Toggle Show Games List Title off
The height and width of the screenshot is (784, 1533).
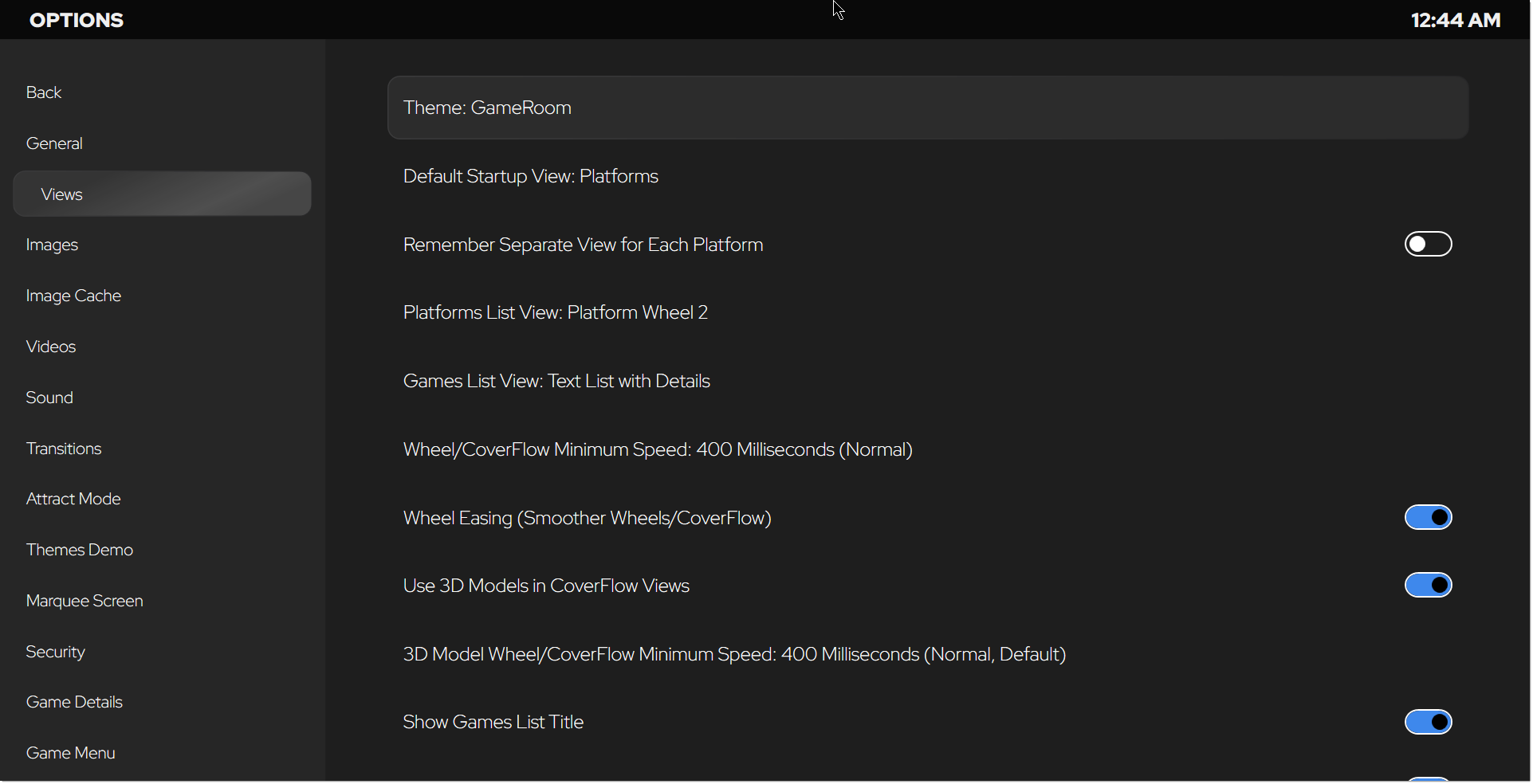1429,722
